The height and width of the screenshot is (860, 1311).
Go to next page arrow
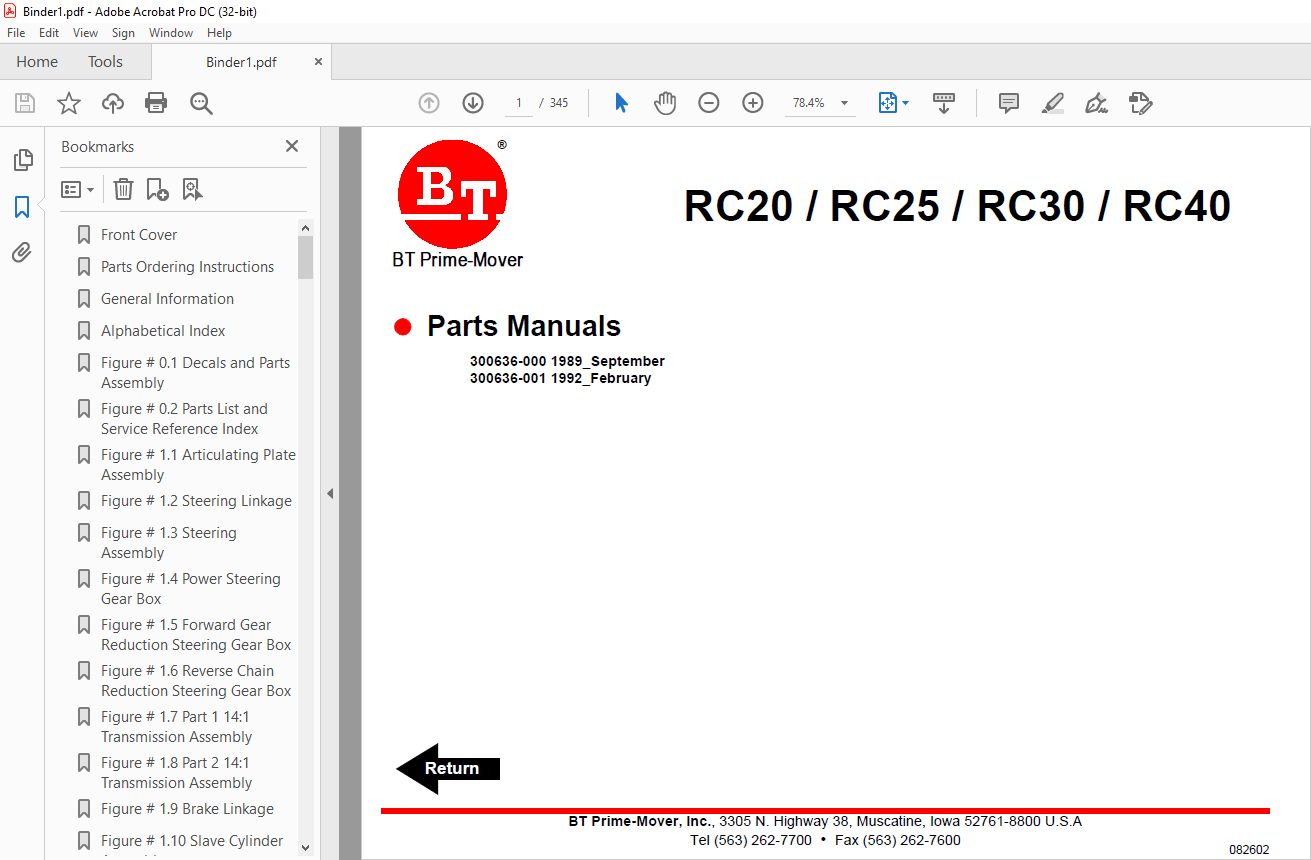[x=473, y=103]
